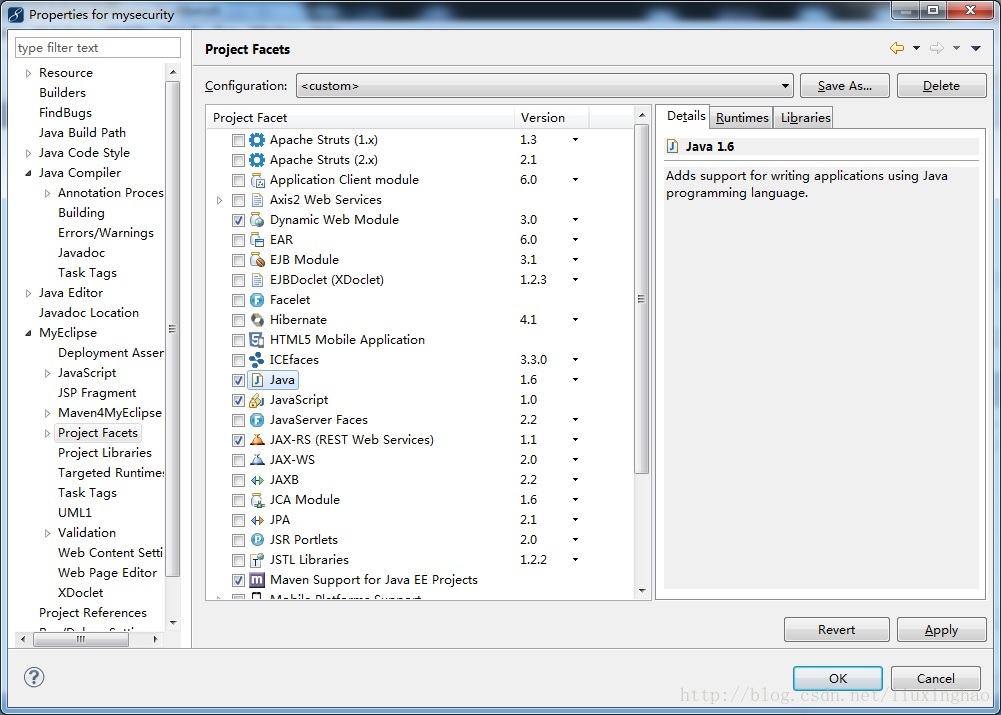This screenshot has height=715, width=1001.
Task: Click the Application Client module icon
Action: pos(257,180)
